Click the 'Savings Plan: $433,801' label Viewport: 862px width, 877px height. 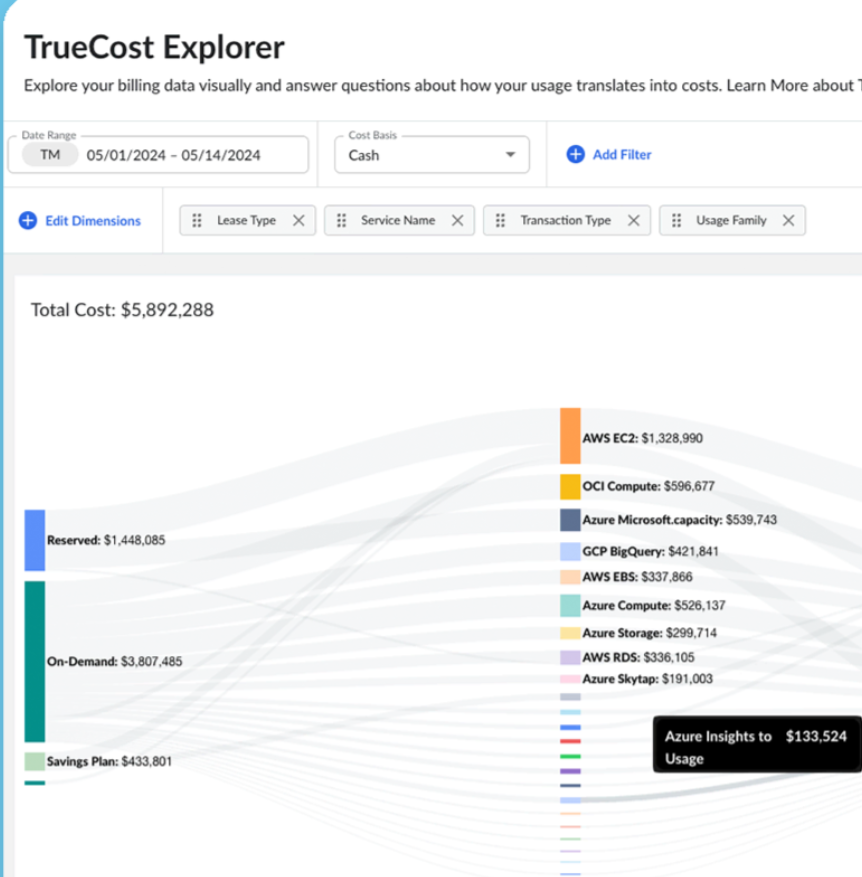point(110,761)
